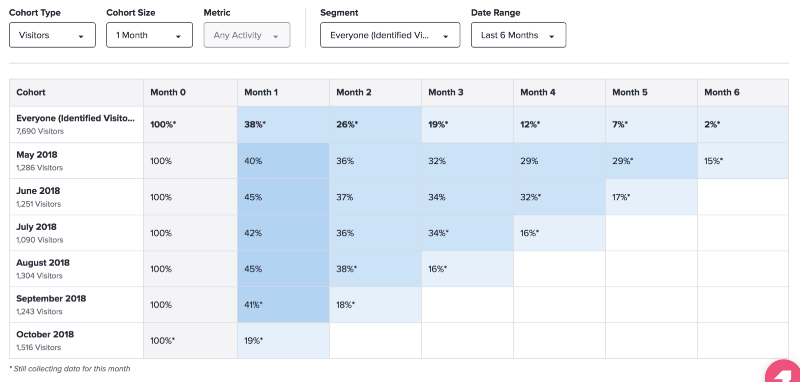Click the October 2018 19%* Month 1 cell
Image resolution: width=800 pixels, height=382 pixels.
[283, 341]
